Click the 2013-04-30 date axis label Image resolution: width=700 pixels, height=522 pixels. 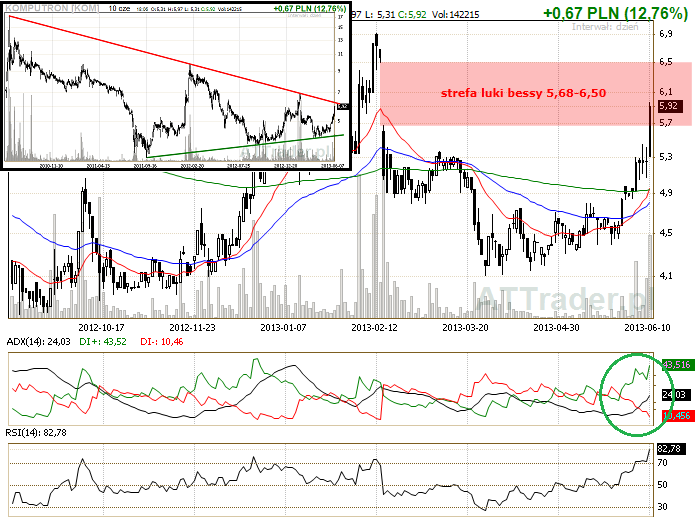pyautogui.click(x=556, y=328)
